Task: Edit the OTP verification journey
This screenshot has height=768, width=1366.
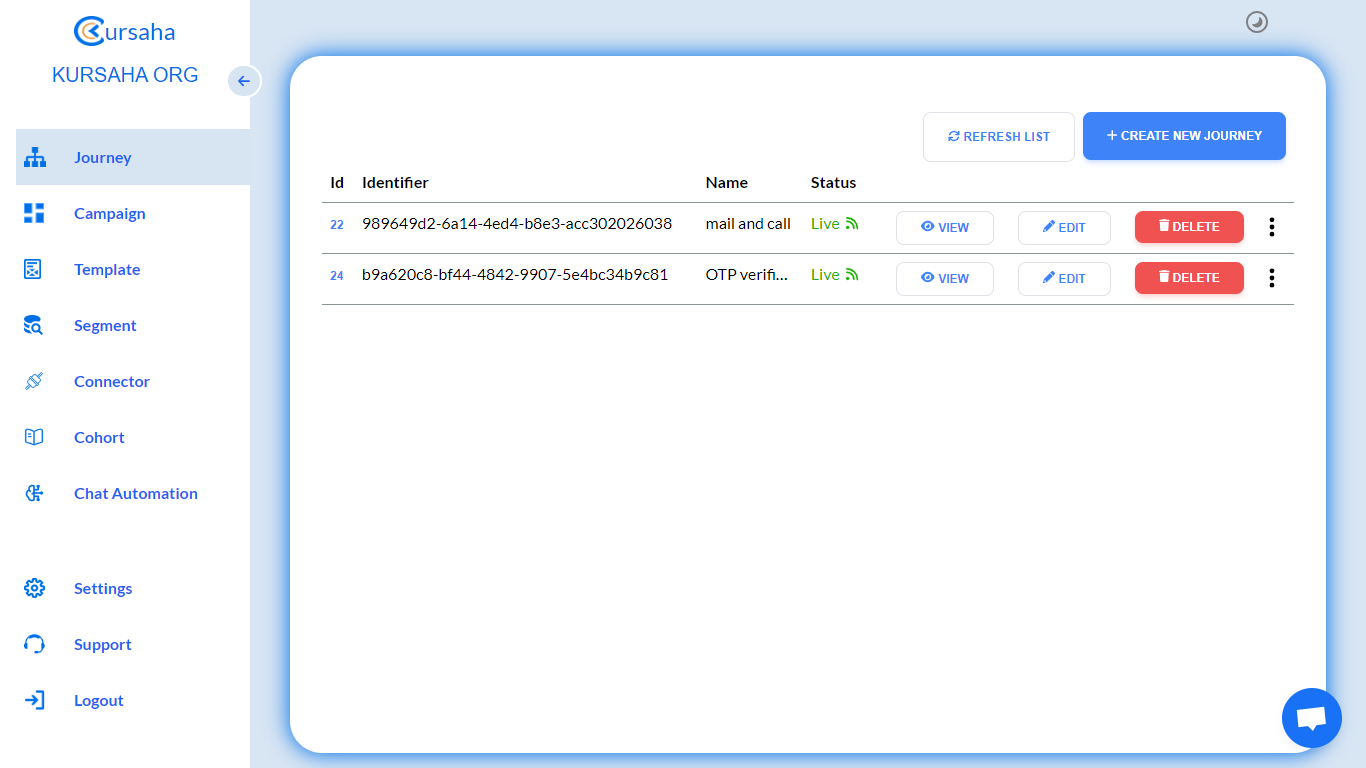Action: coord(1064,278)
